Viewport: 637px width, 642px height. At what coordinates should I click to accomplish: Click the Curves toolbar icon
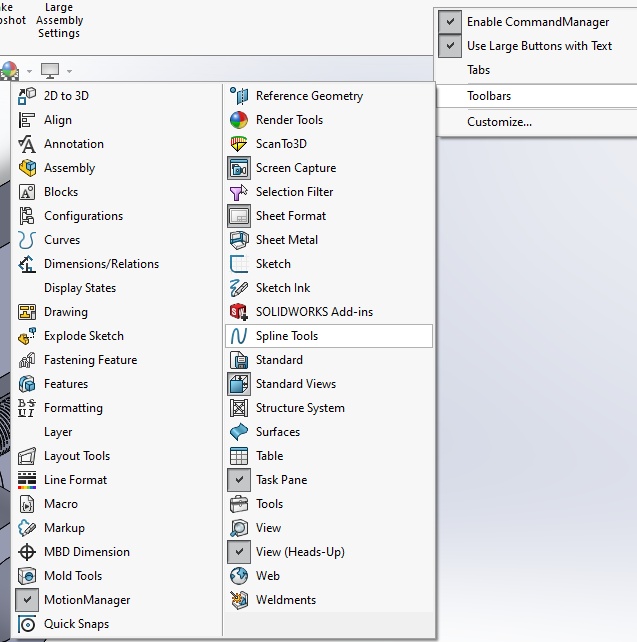point(27,240)
